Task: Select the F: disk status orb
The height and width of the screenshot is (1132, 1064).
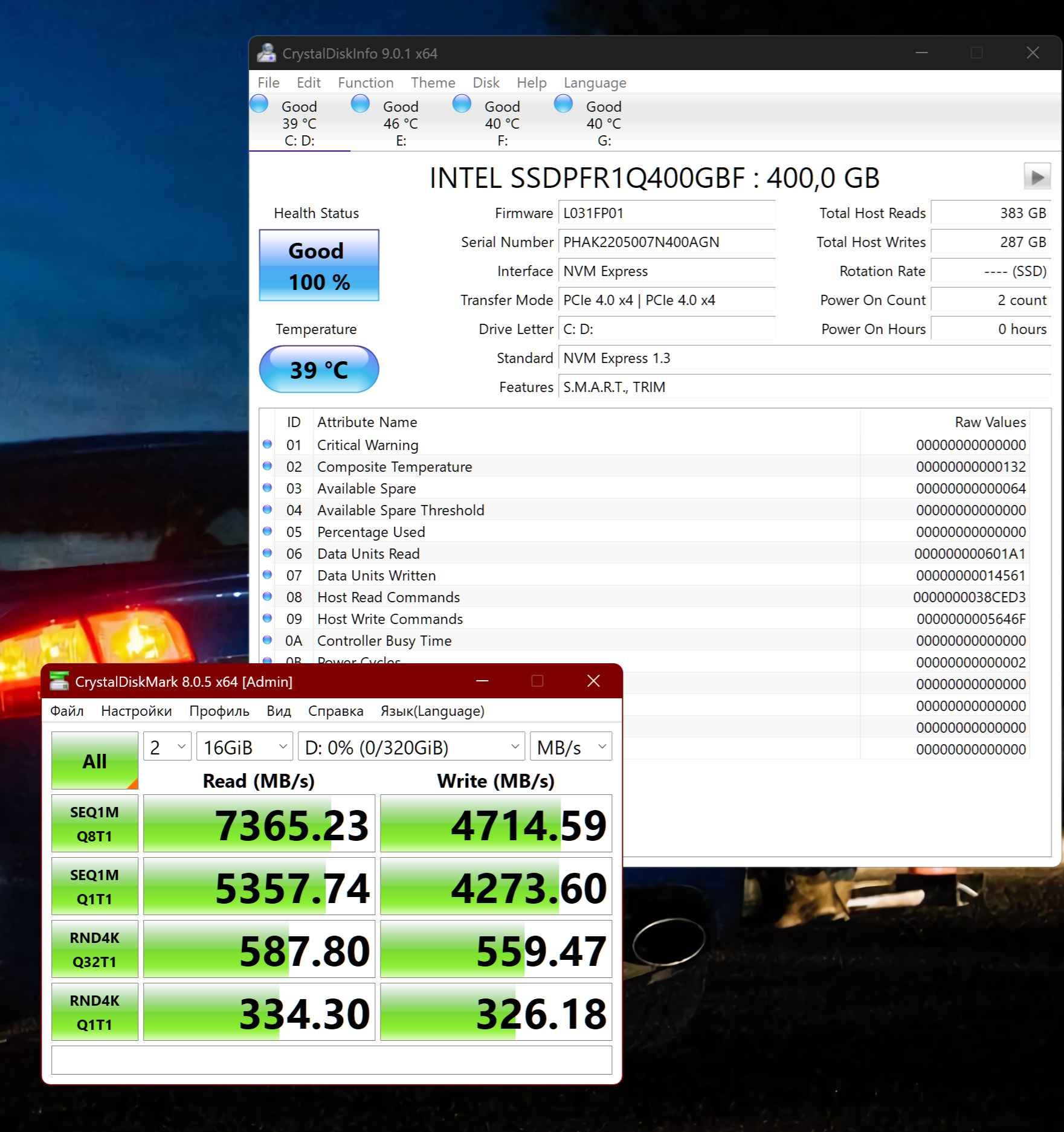Action: [x=462, y=104]
